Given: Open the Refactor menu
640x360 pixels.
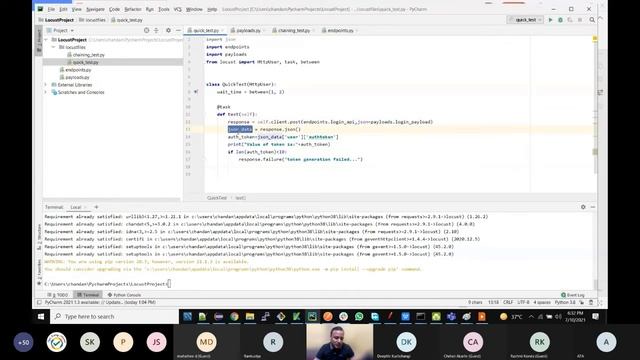Looking at the screenshot, I should (x=133, y=9).
